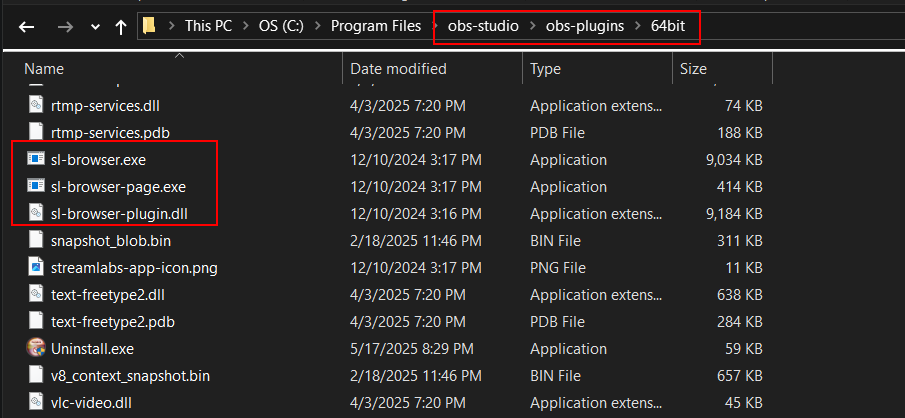Open recent locations dropdown arrow
The height and width of the screenshot is (418, 905).
[x=95, y=27]
